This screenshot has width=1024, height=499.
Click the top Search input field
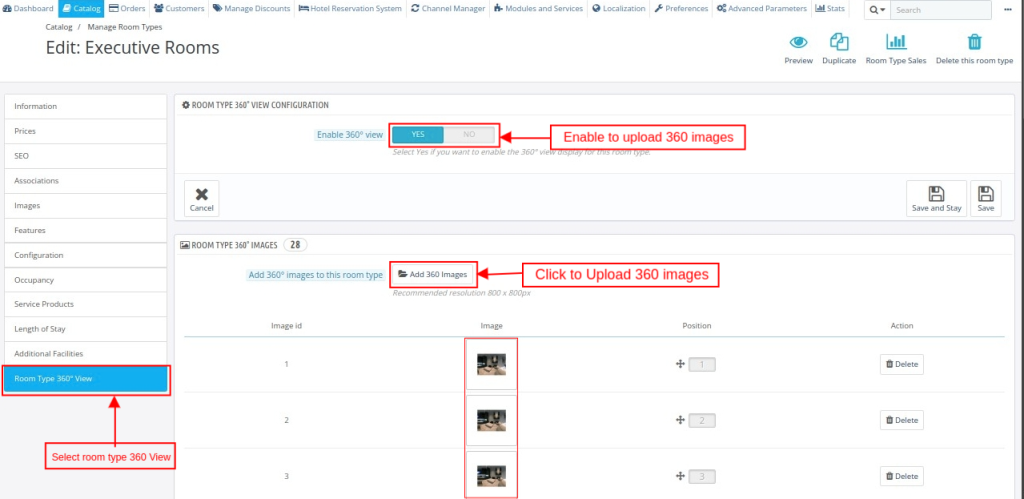tap(939, 10)
